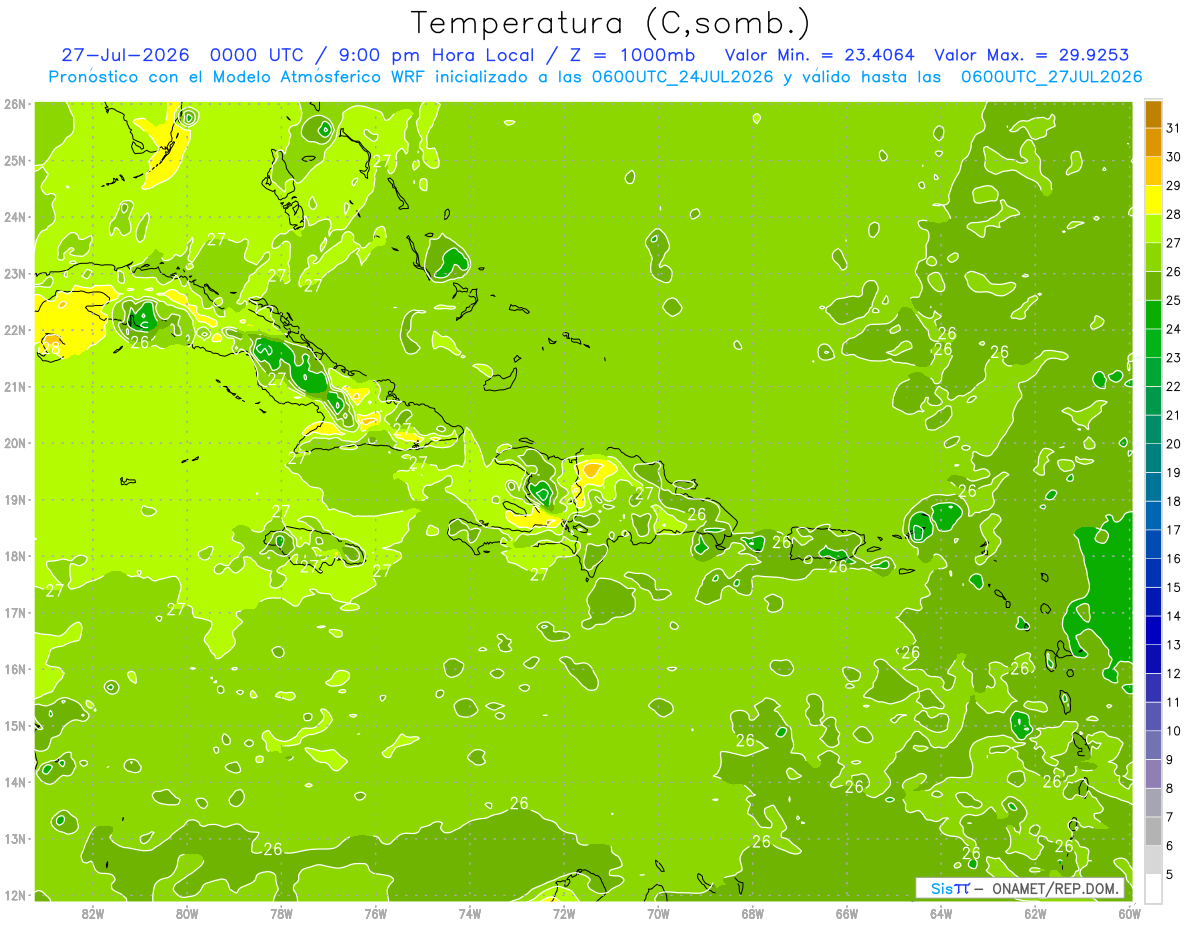Click the "Valor Min. = 23.4064" text
This screenshot has height=927, width=1200.
click(x=820, y=55)
